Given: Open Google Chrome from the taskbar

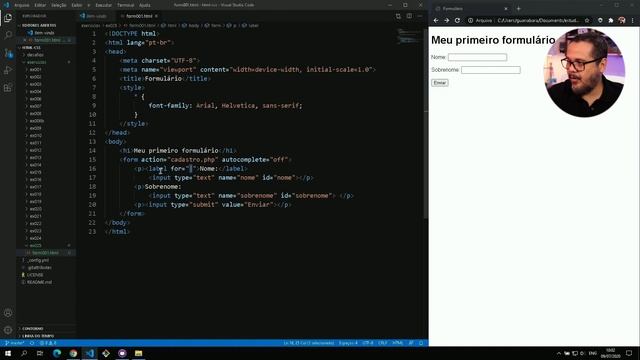Looking at the screenshot, I should (x=73, y=353).
